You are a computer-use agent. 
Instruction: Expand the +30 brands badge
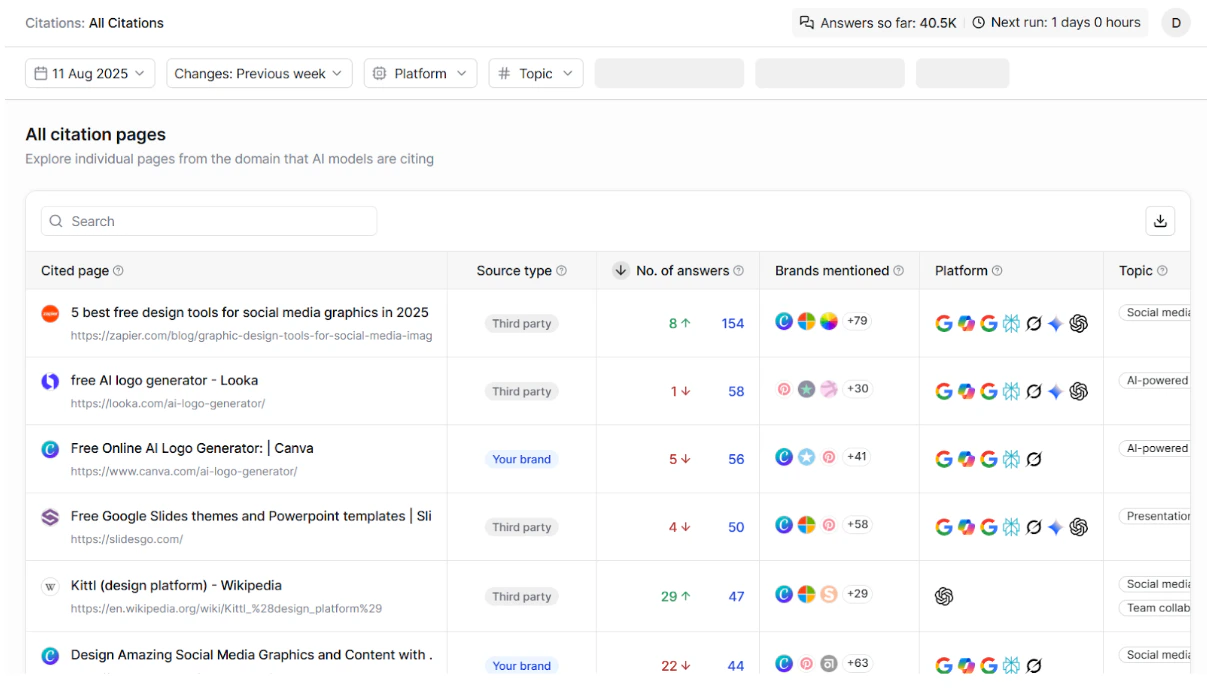tap(857, 389)
